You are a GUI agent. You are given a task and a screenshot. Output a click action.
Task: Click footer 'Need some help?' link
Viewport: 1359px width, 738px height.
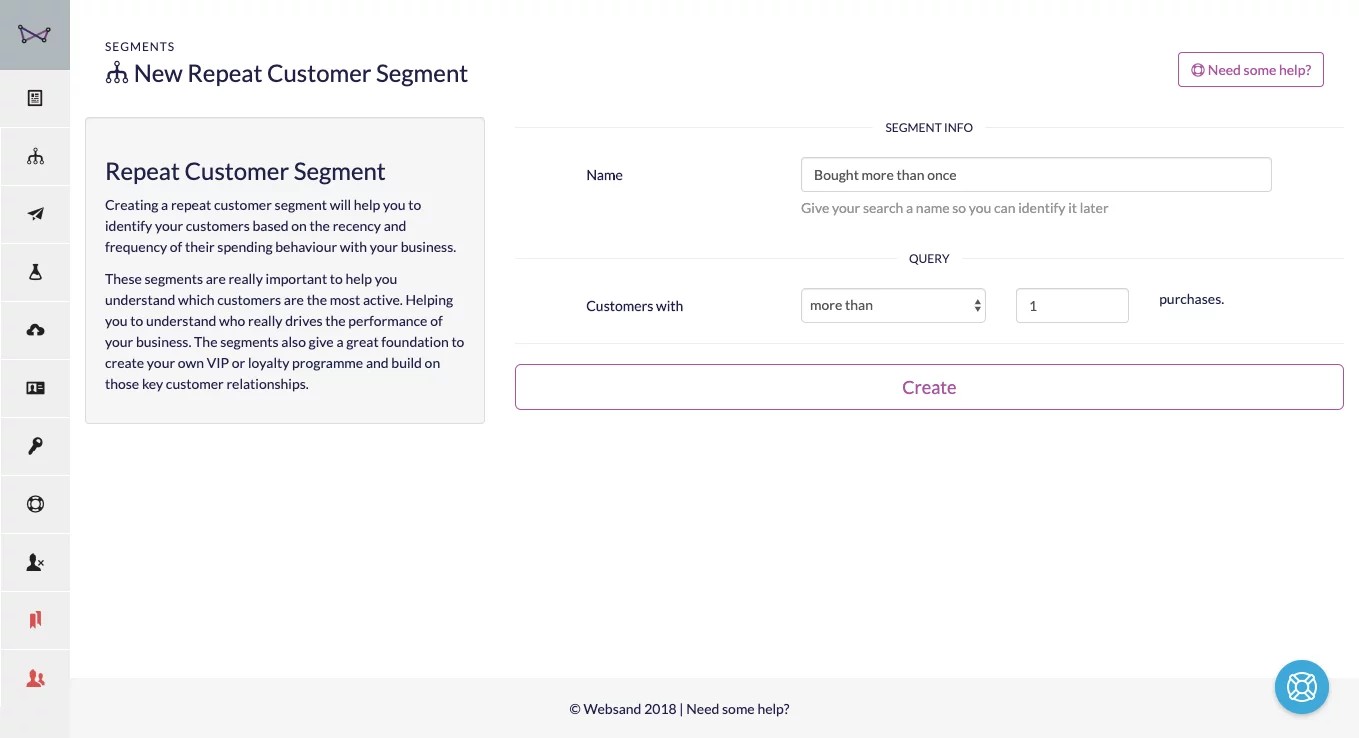point(738,709)
